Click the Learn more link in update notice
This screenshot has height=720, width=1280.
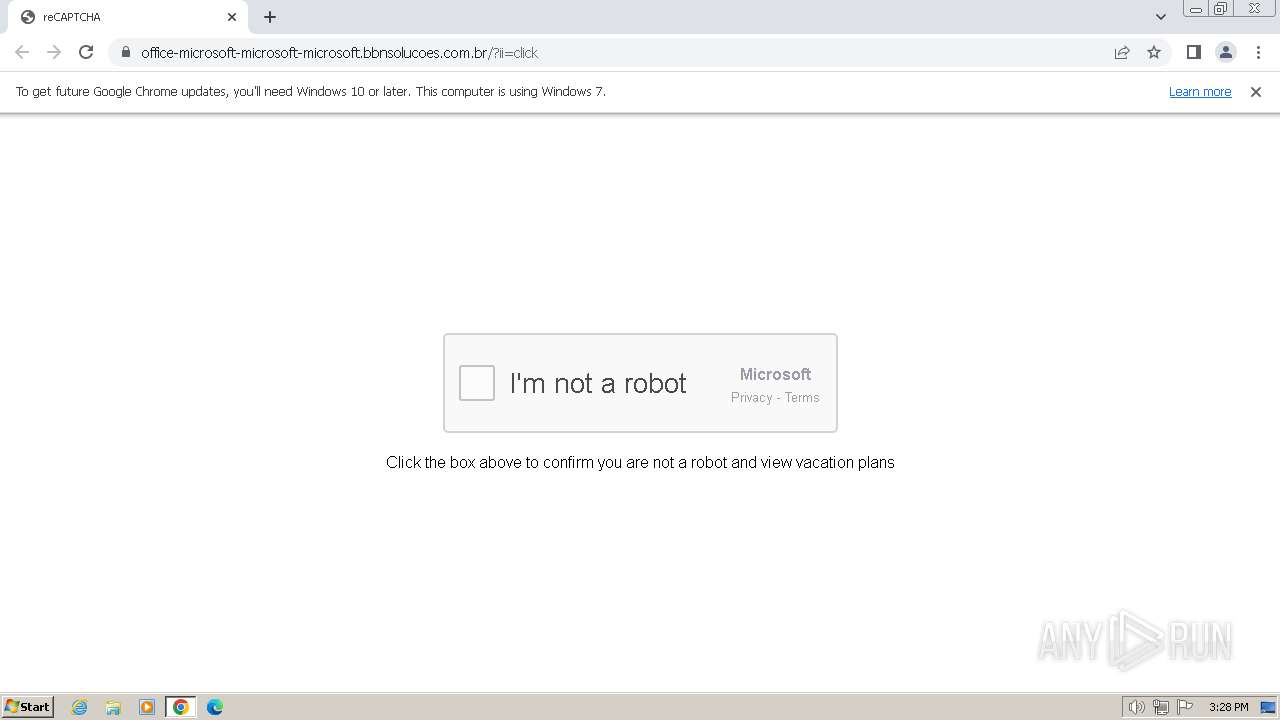click(1200, 92)
